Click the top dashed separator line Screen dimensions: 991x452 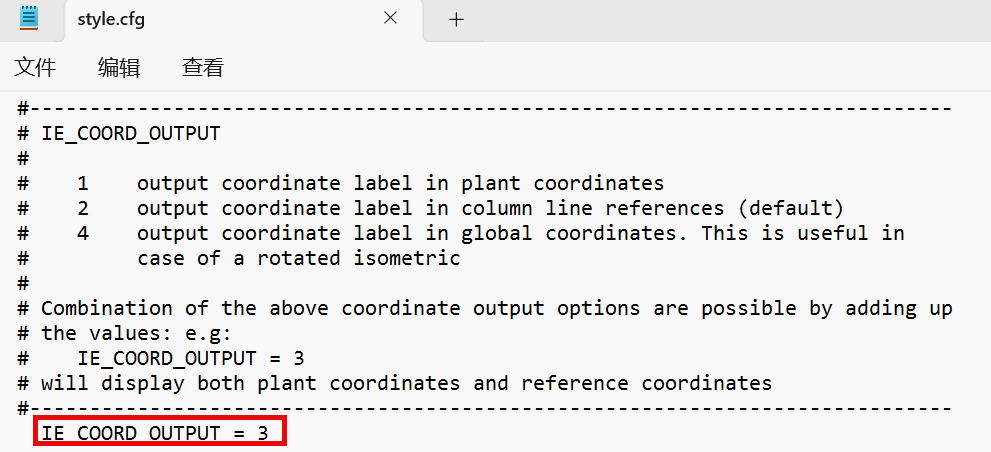click(490, 108)
